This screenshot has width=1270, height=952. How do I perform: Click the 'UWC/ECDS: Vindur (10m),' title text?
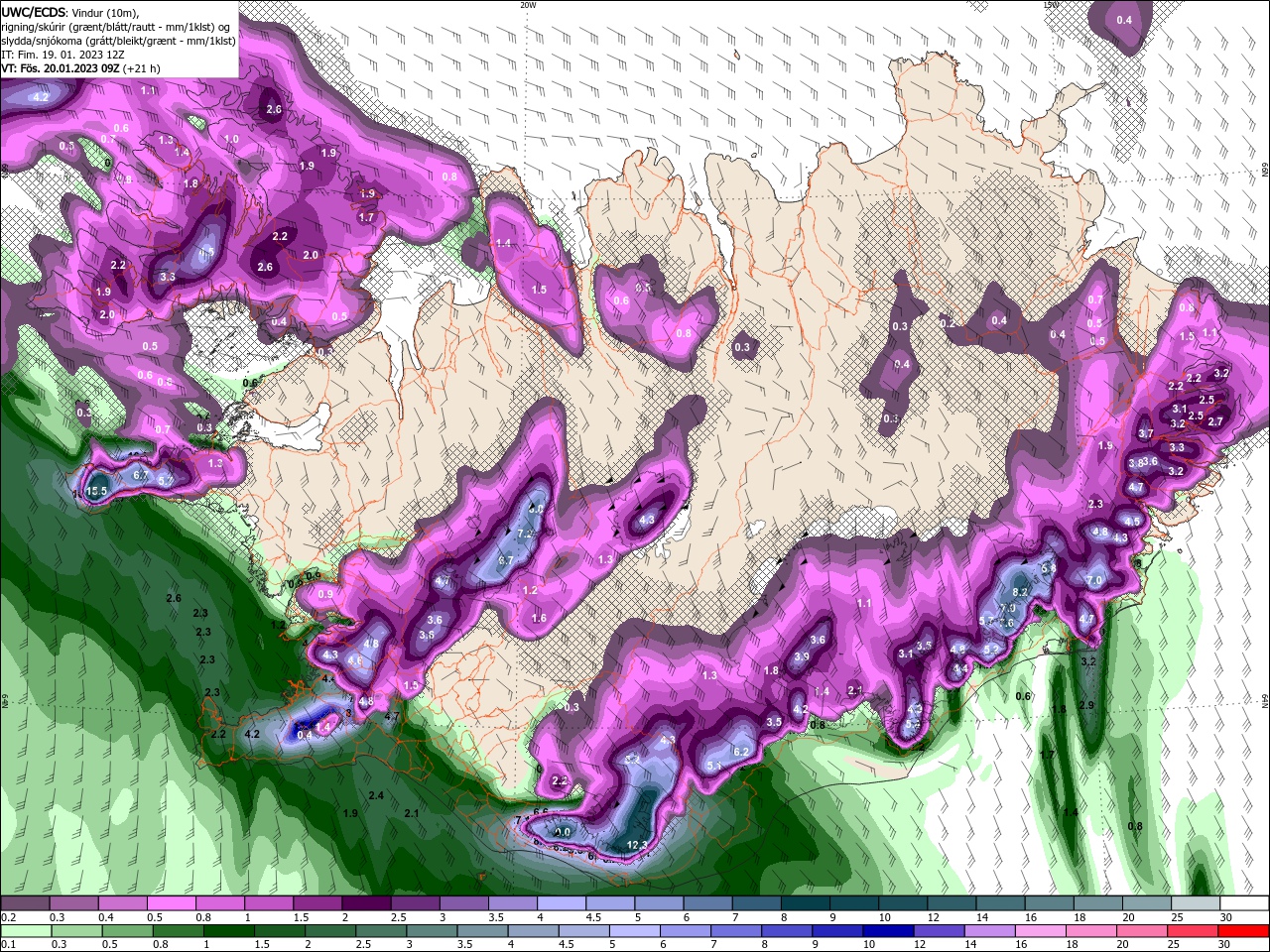[x=70, y=12]
